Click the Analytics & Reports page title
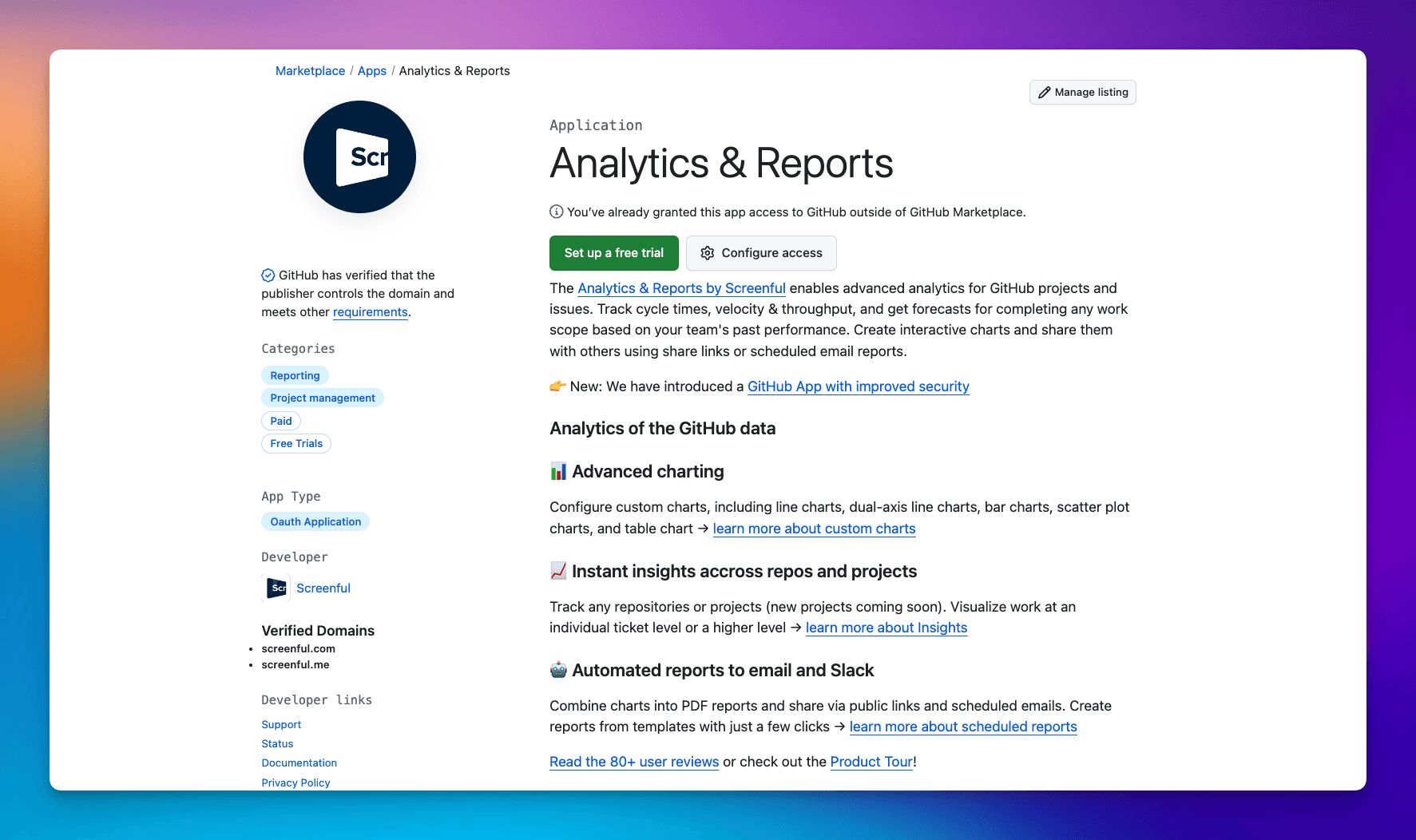 click(x=721, y=164)
